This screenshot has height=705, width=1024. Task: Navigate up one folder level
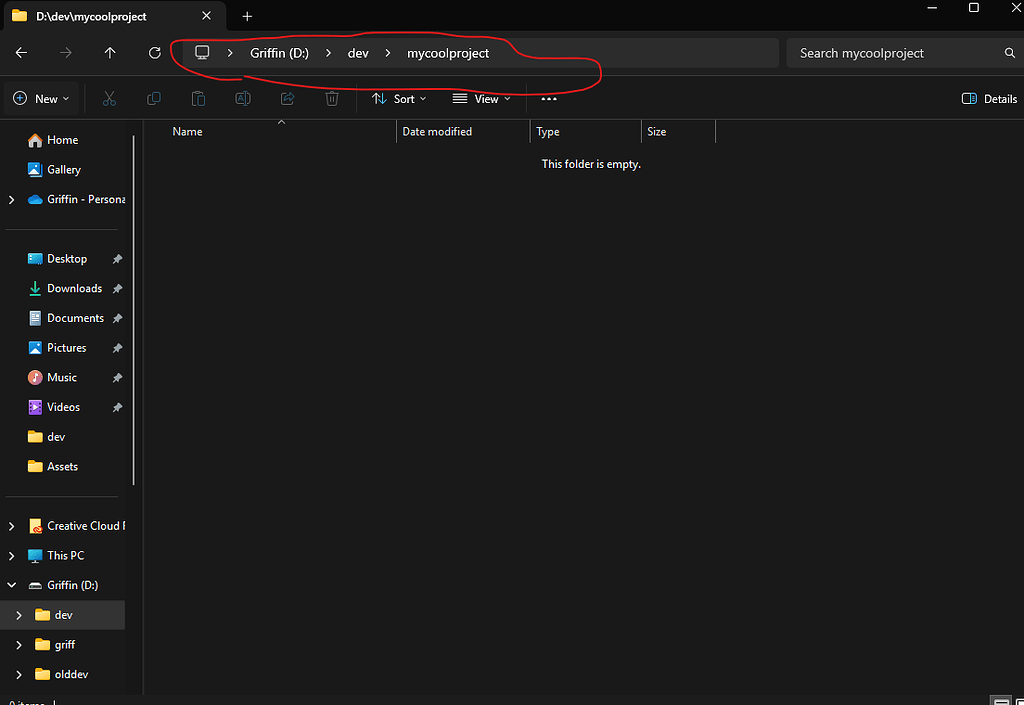[110, 52]
